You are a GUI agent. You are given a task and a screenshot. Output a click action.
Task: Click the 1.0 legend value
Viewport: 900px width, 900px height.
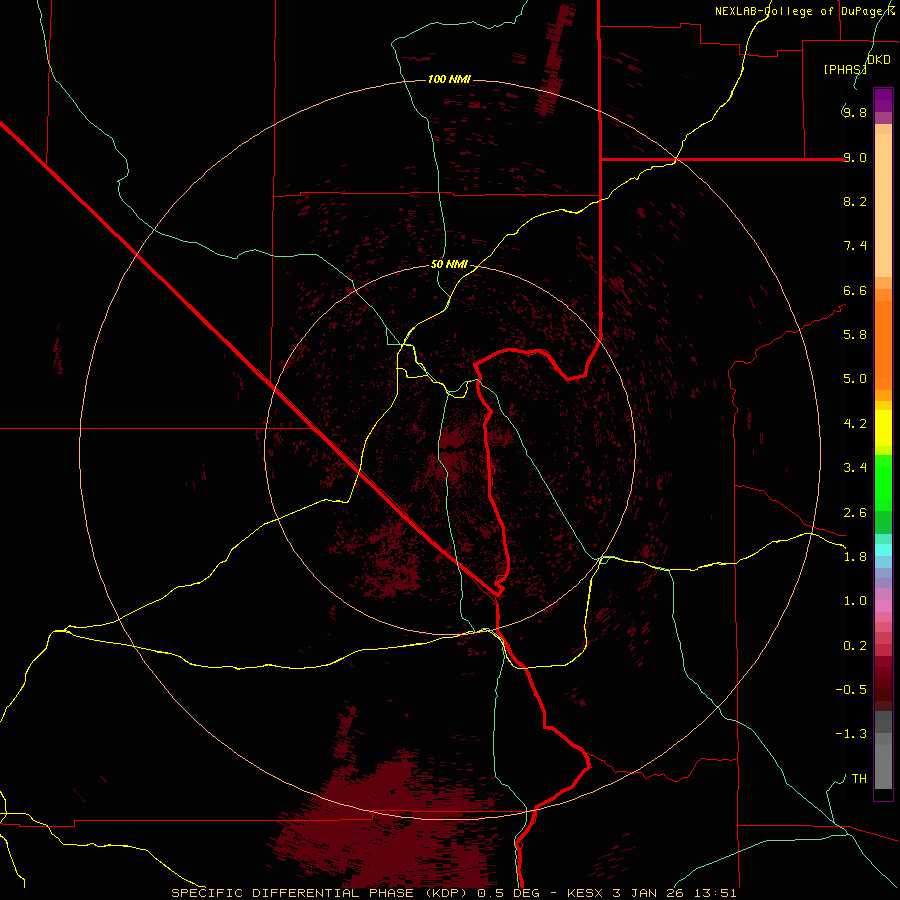point(855,601)
